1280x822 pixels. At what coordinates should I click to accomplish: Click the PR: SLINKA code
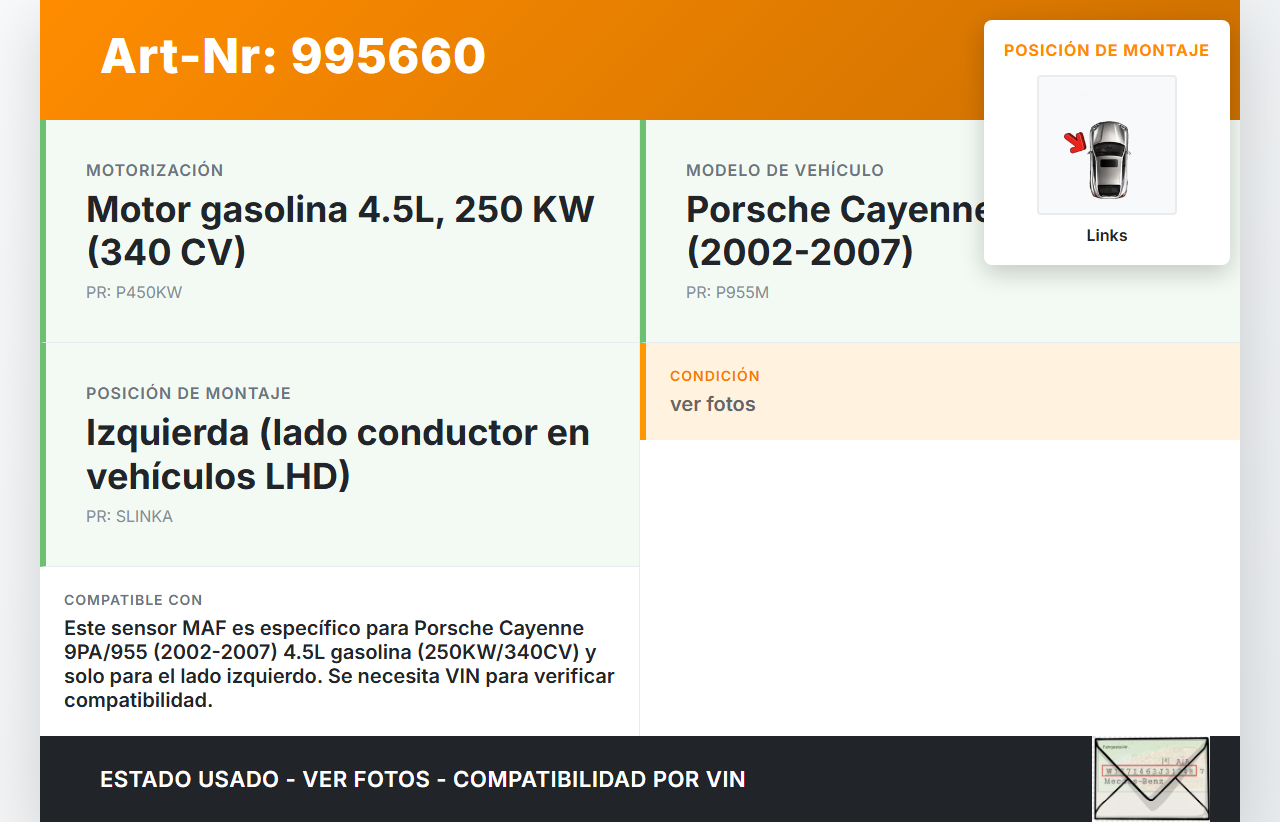[x=129, y=517]
